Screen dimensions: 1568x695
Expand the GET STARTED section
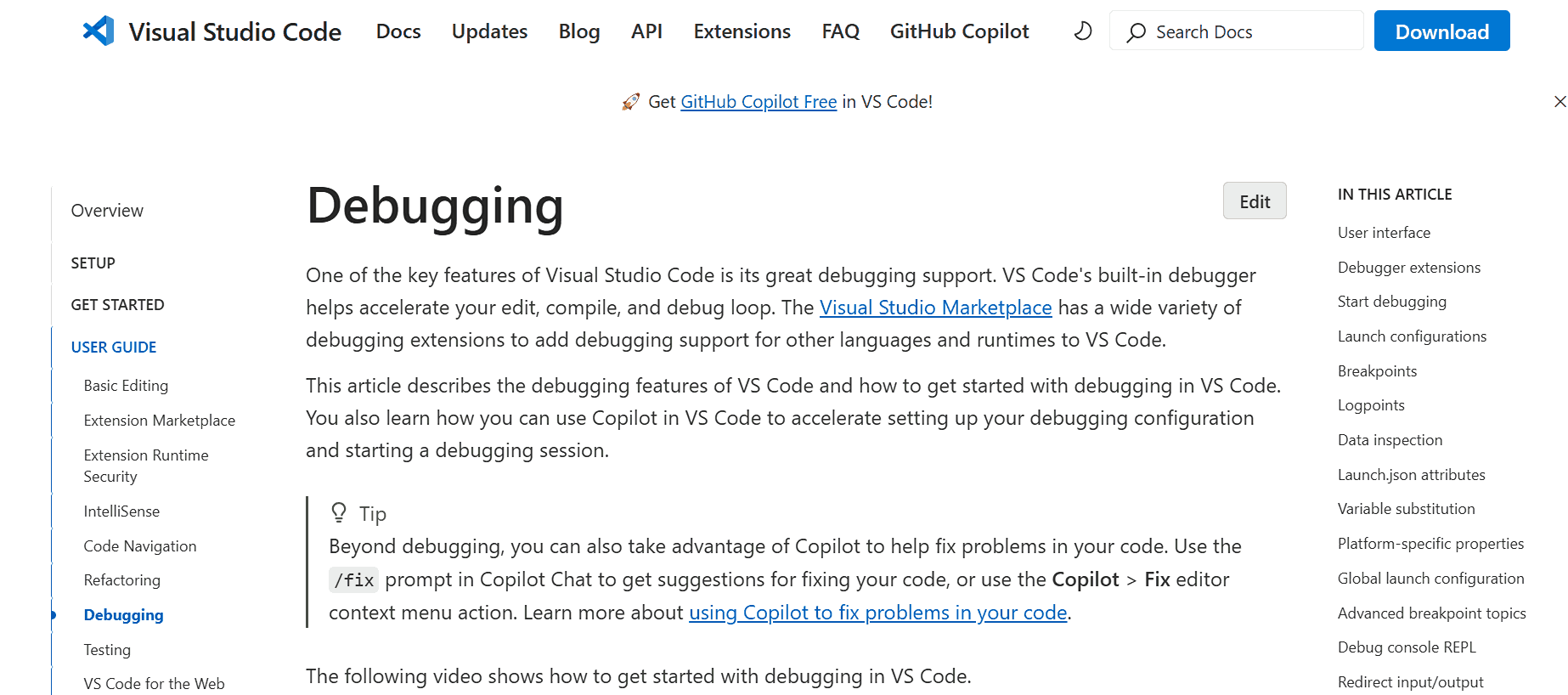117,304
